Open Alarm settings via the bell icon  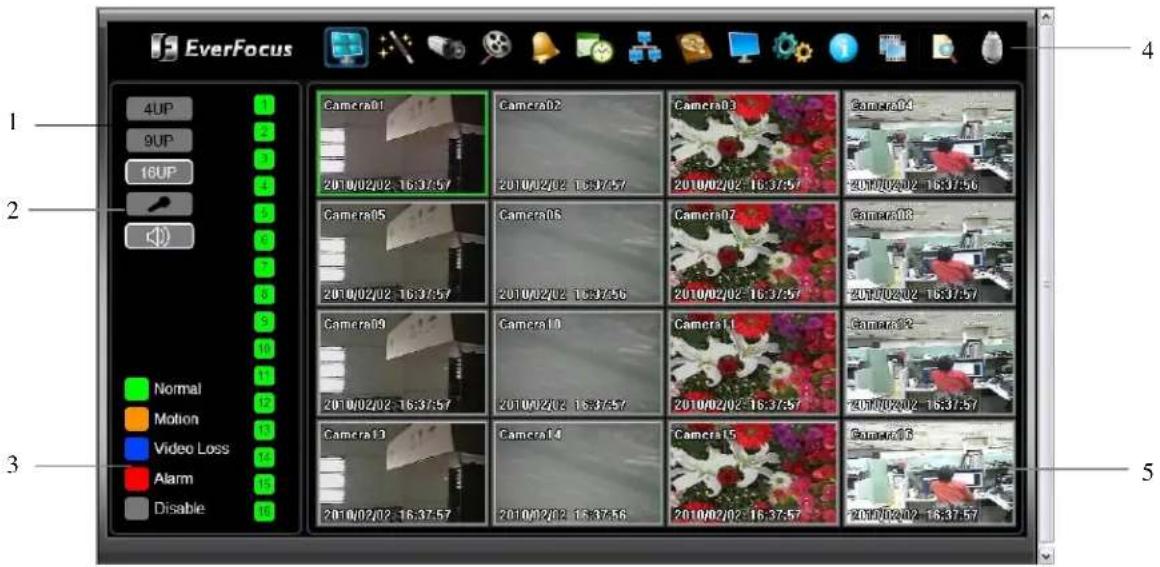(x=545, y=49)
